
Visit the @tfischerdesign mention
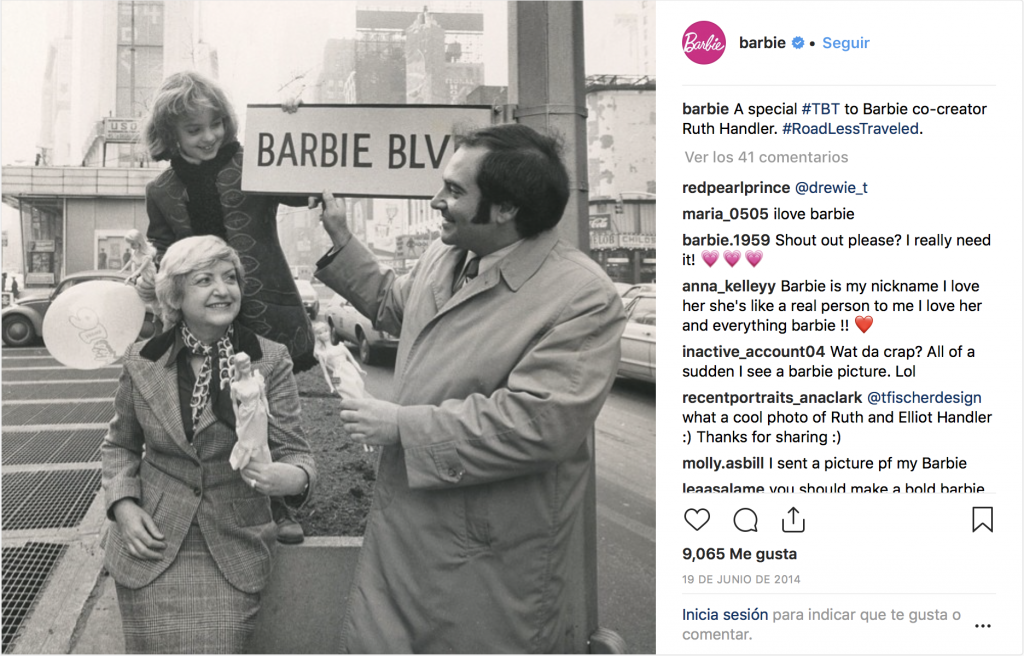pyautogui.click(x=924, y=398)
